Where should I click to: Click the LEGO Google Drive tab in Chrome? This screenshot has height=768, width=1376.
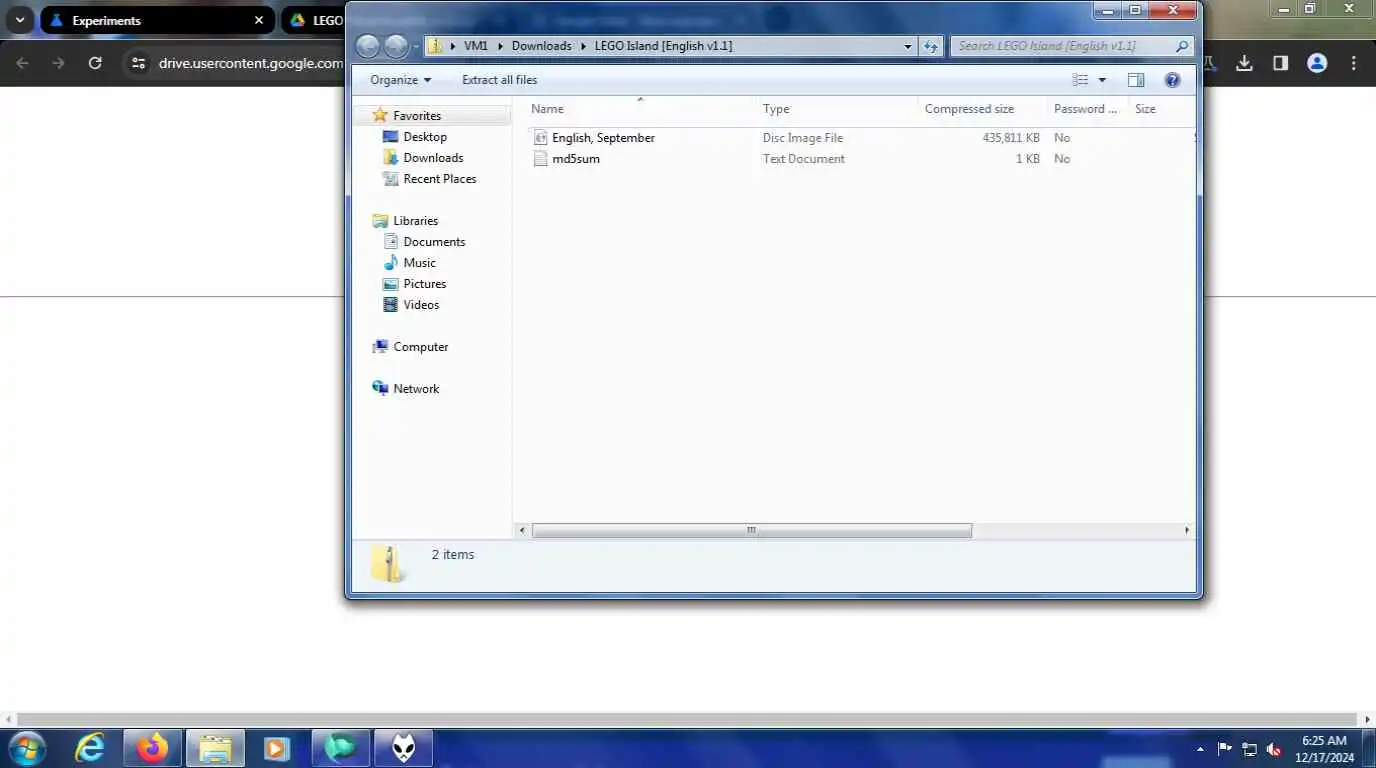tap(314, 20)
